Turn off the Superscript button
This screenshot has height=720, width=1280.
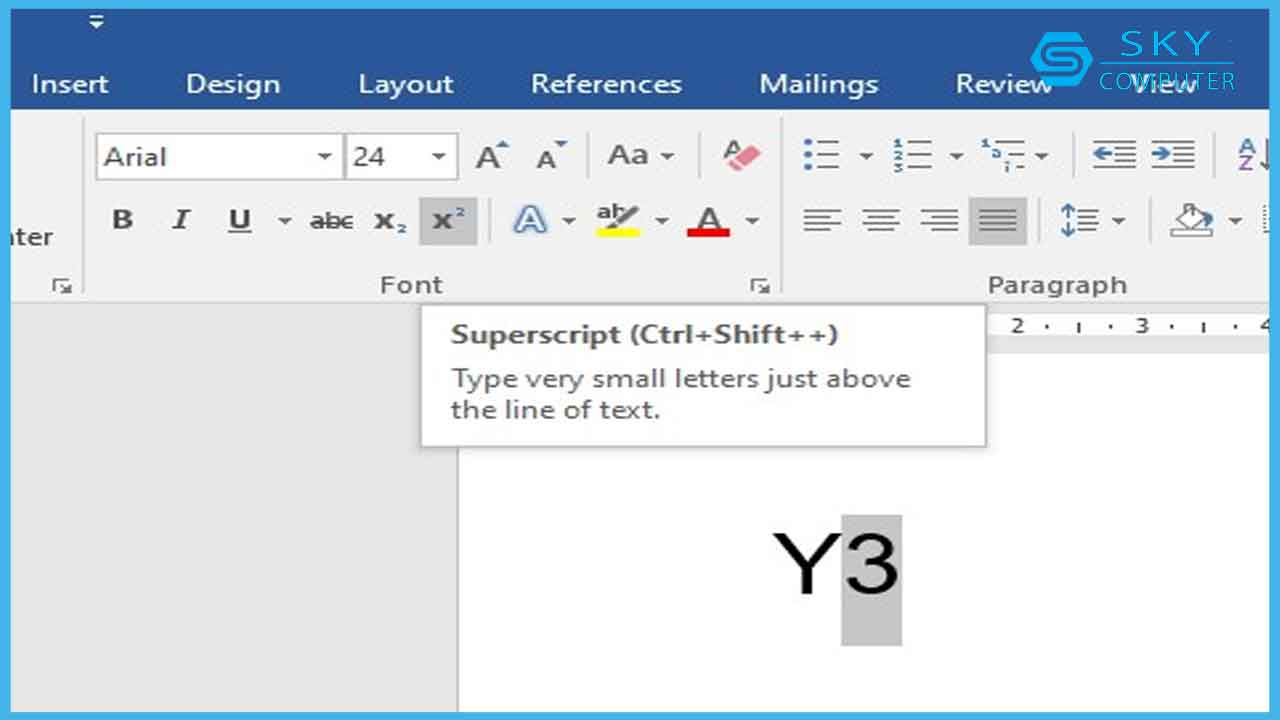pos(447,220)
